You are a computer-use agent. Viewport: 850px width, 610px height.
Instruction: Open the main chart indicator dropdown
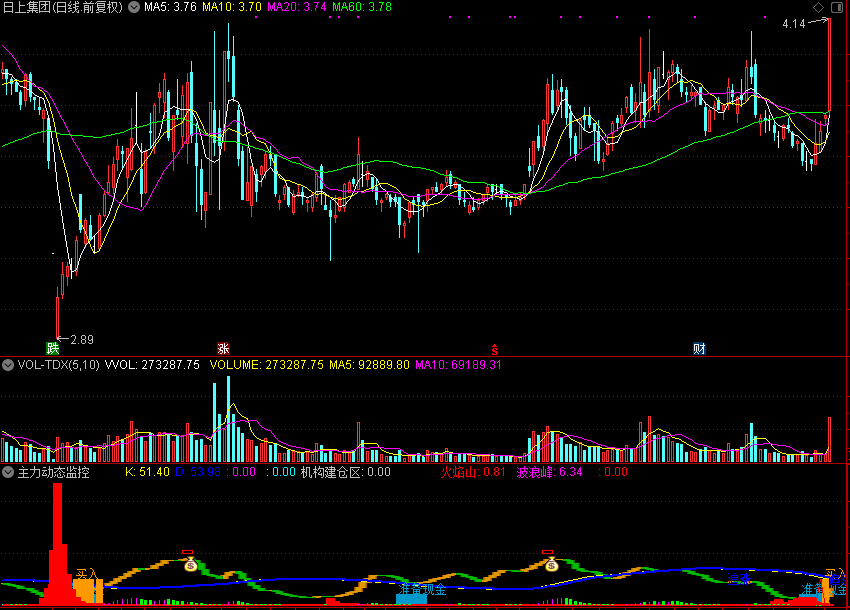(x=134, y=8)
